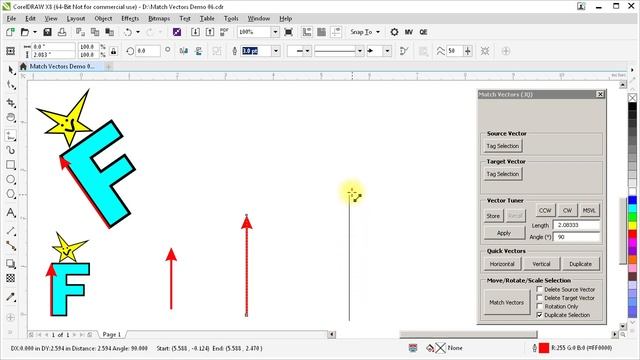This screenshot has height=360, width=640.
Task: Select the Freehand curve tool
Action: [11, 136]
